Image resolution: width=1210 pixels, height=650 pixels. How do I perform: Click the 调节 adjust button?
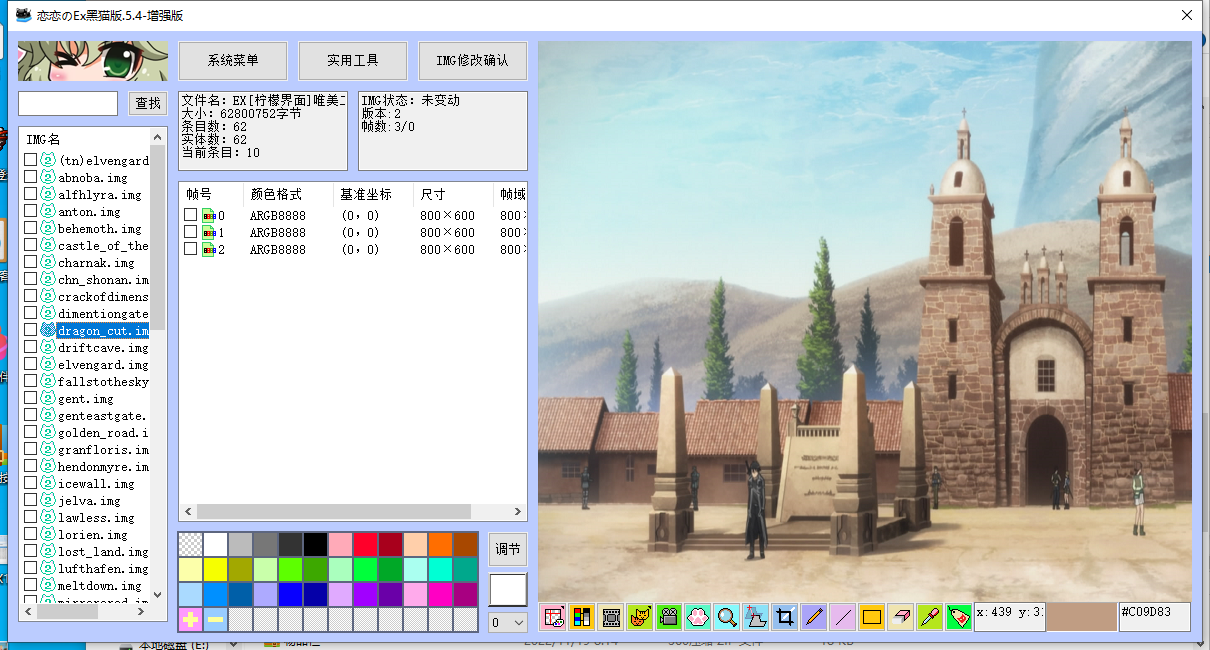pos(507,549)
